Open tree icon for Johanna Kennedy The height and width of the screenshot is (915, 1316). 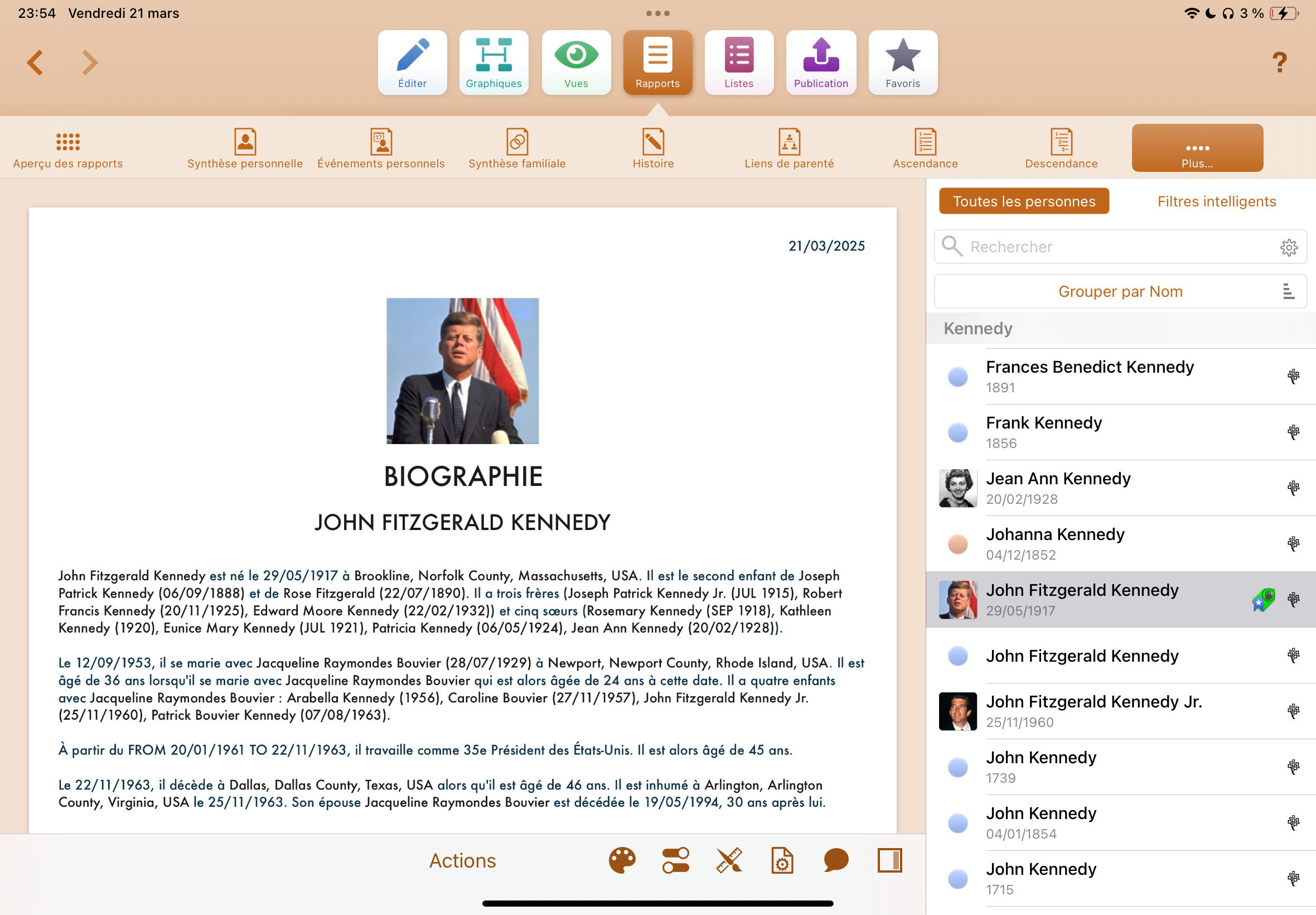tap(1293, 543)
